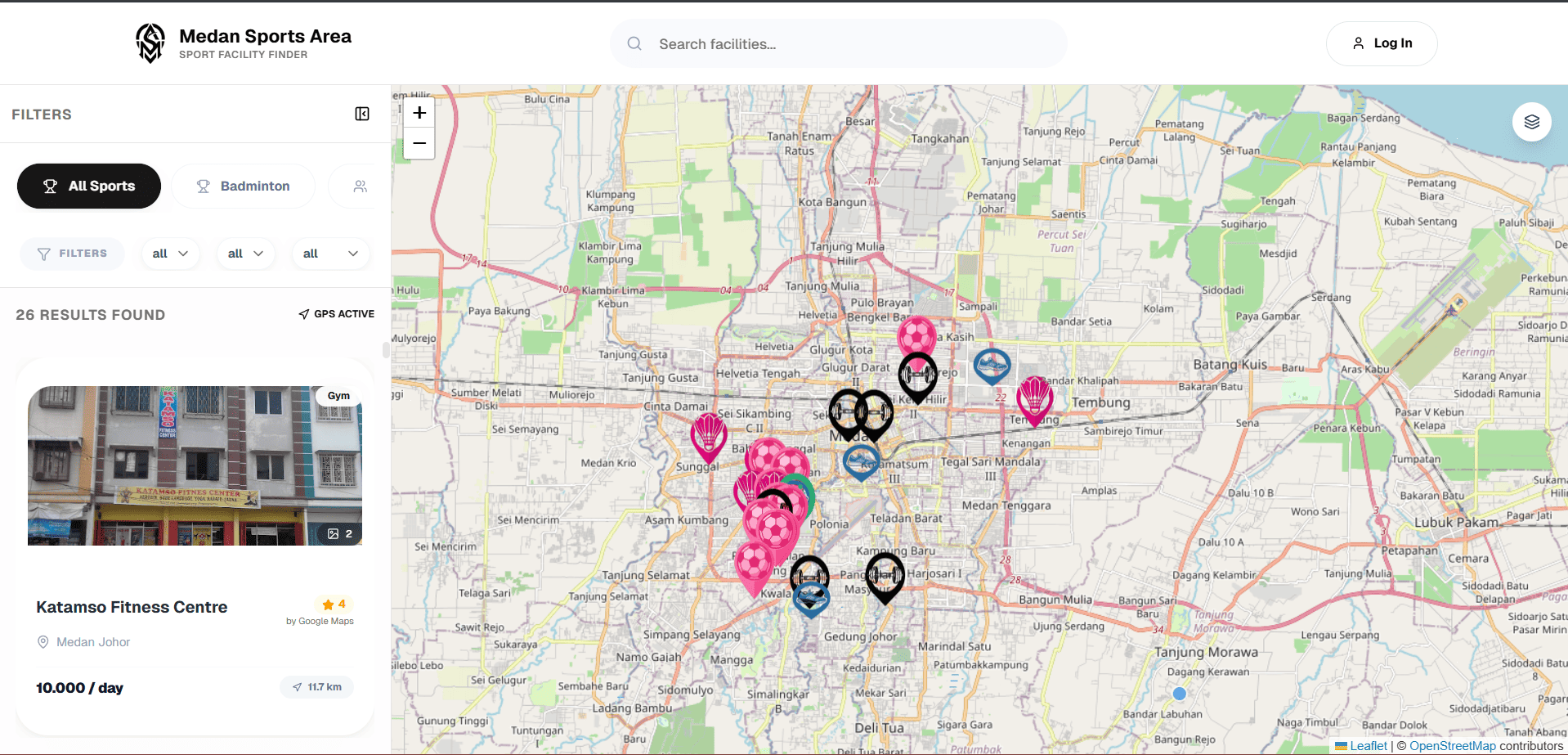Image resolution: width=1568 pixels, height=755 pixels.
Task: Click the search magnifier icon
Action: click(x=634, y=43)
